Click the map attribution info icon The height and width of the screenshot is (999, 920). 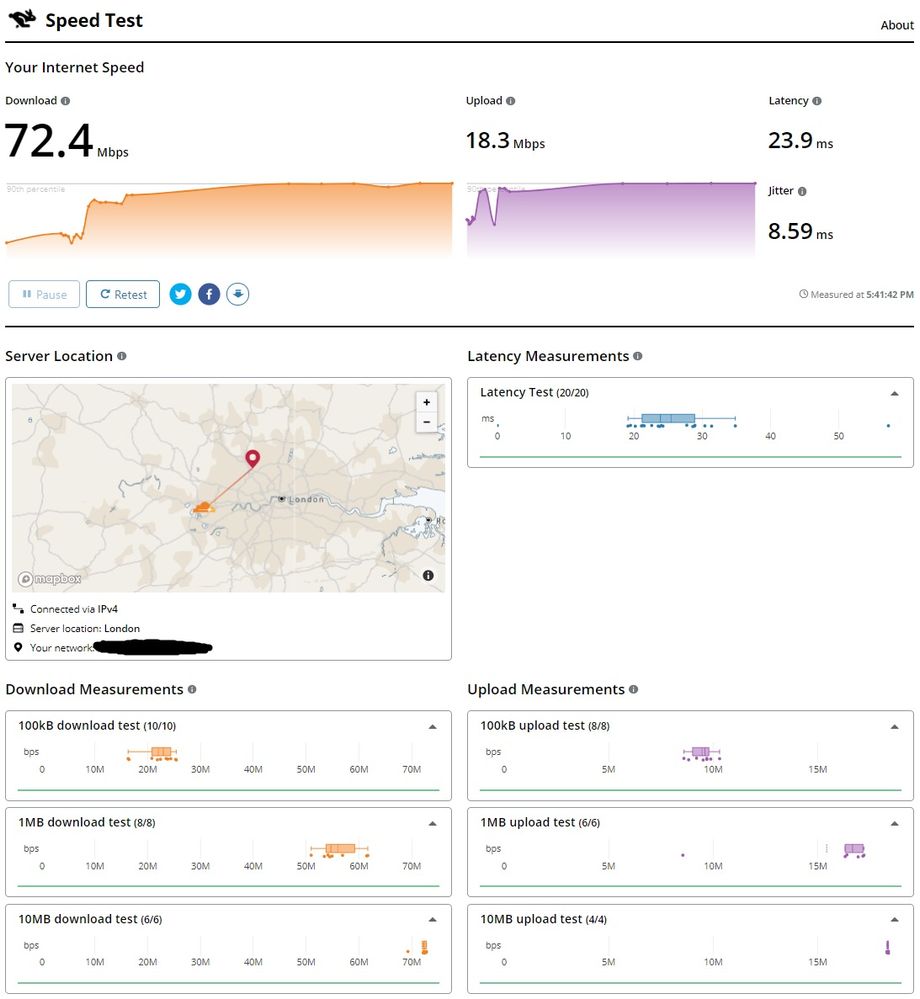coord(428,576)
